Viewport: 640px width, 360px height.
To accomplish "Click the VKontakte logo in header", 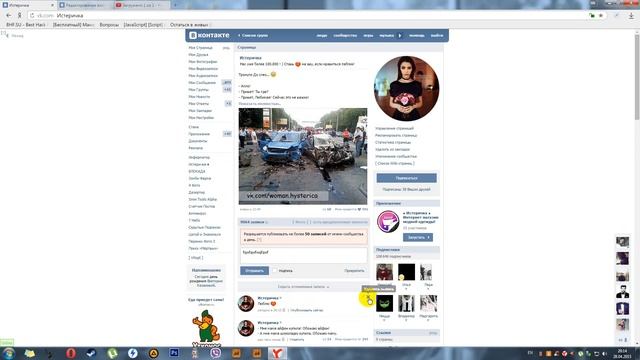I will point(209,36).
